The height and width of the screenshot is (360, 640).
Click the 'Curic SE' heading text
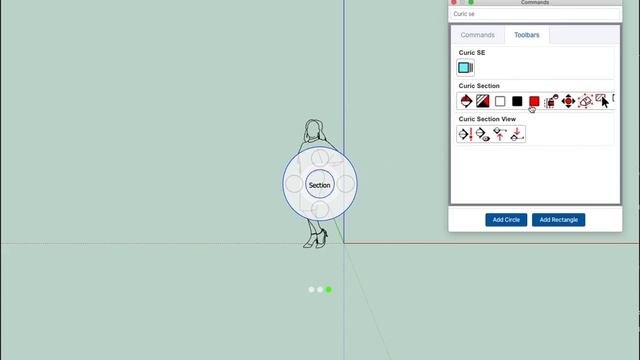[472, 53]
